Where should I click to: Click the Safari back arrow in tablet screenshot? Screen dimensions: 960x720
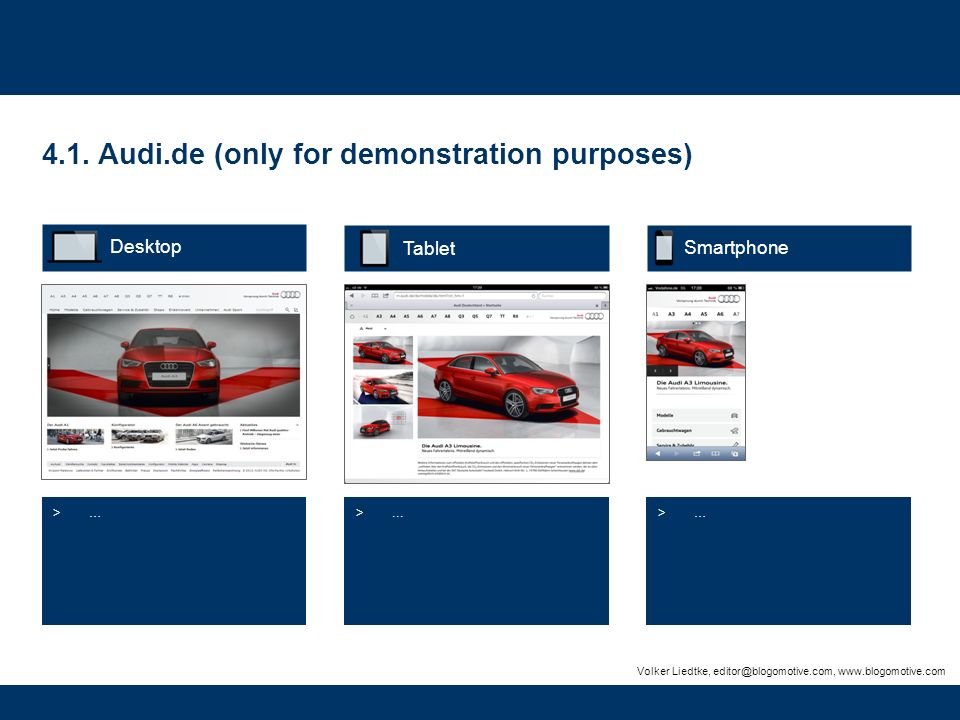(351, 296)
